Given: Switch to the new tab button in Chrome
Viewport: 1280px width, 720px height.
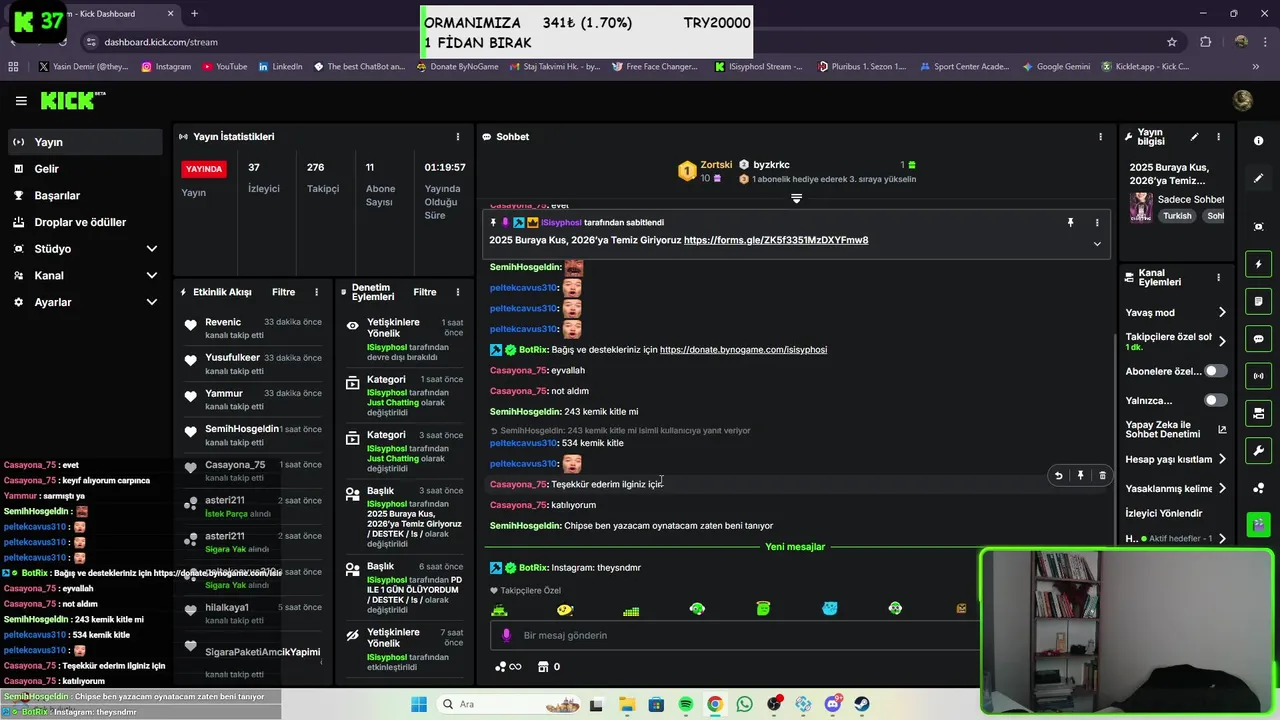Looking at the screenshot, I should click(194, 14).
